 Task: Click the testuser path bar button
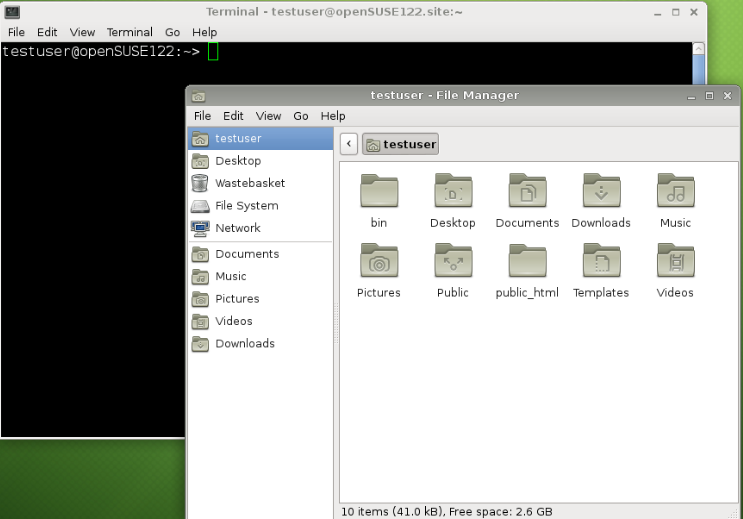(x=400, y=144)
